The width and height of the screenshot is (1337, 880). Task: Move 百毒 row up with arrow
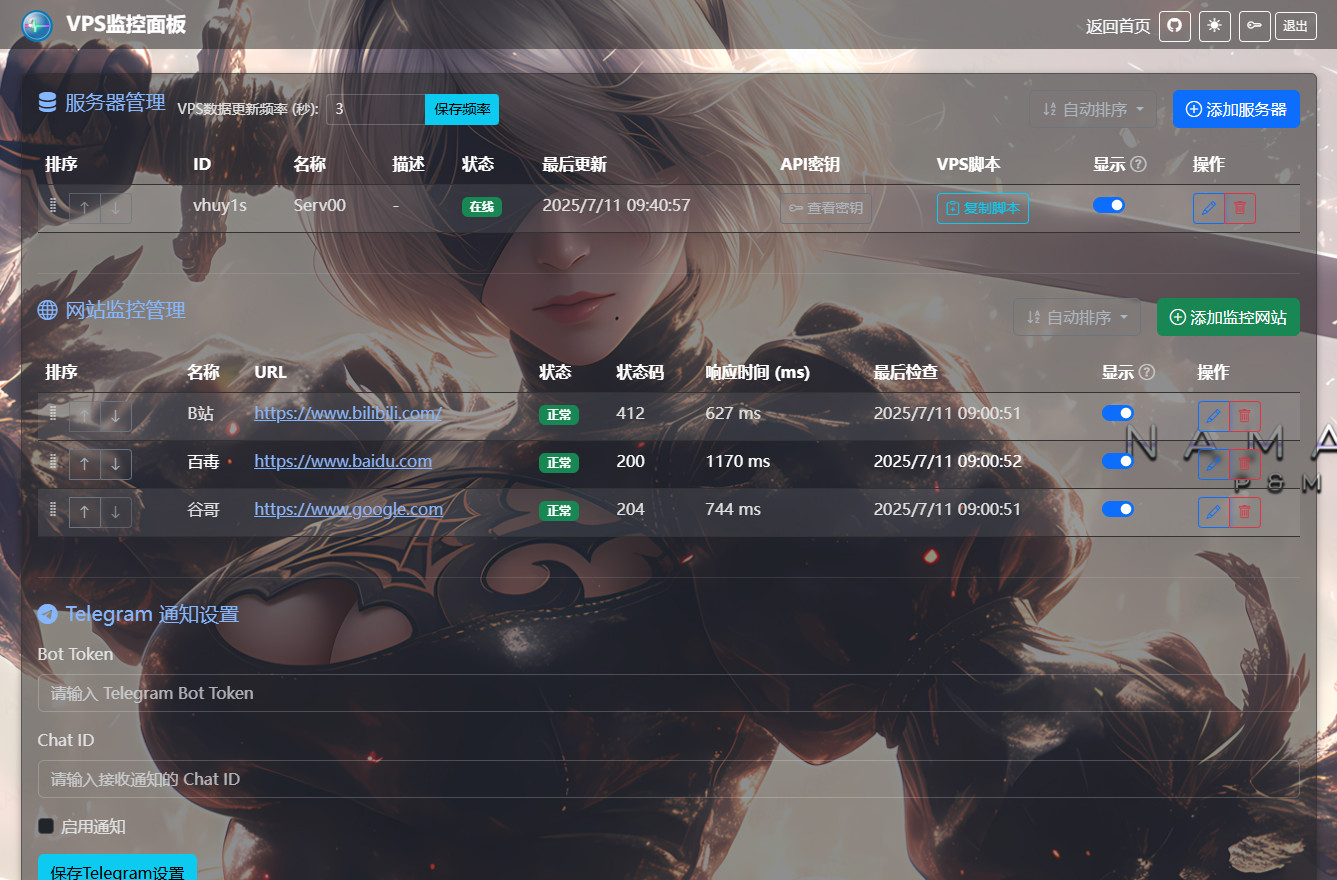[x=85, y=463]
